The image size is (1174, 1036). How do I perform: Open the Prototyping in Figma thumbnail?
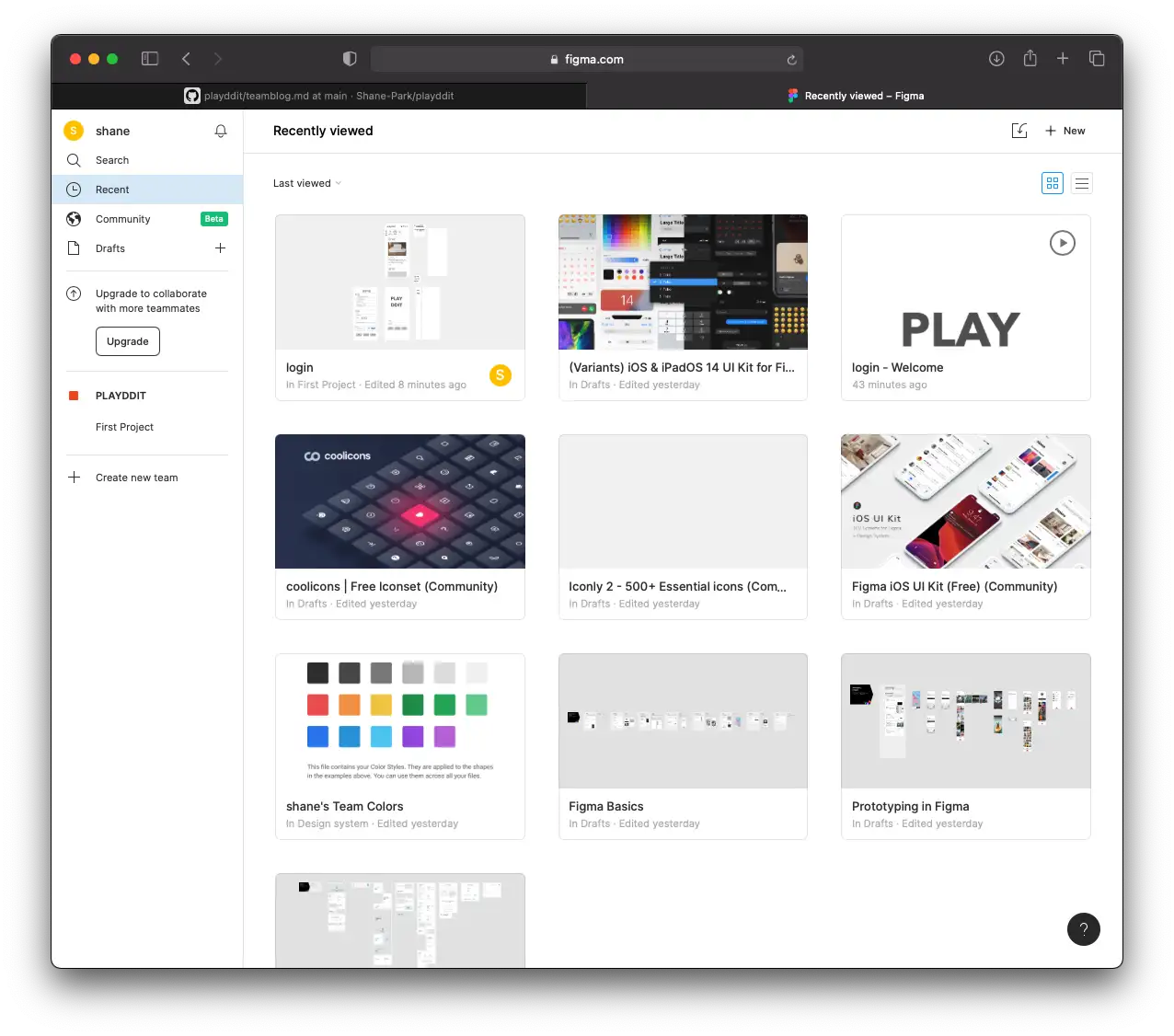pos(966,721)
